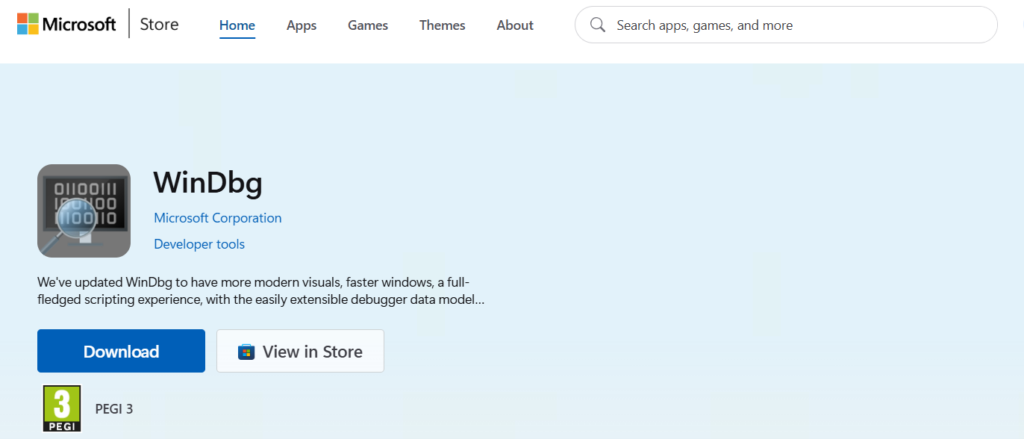Screen dimensions: 1024x439
Task: Go to the Apps tab
Action: (x=301, y=25)
